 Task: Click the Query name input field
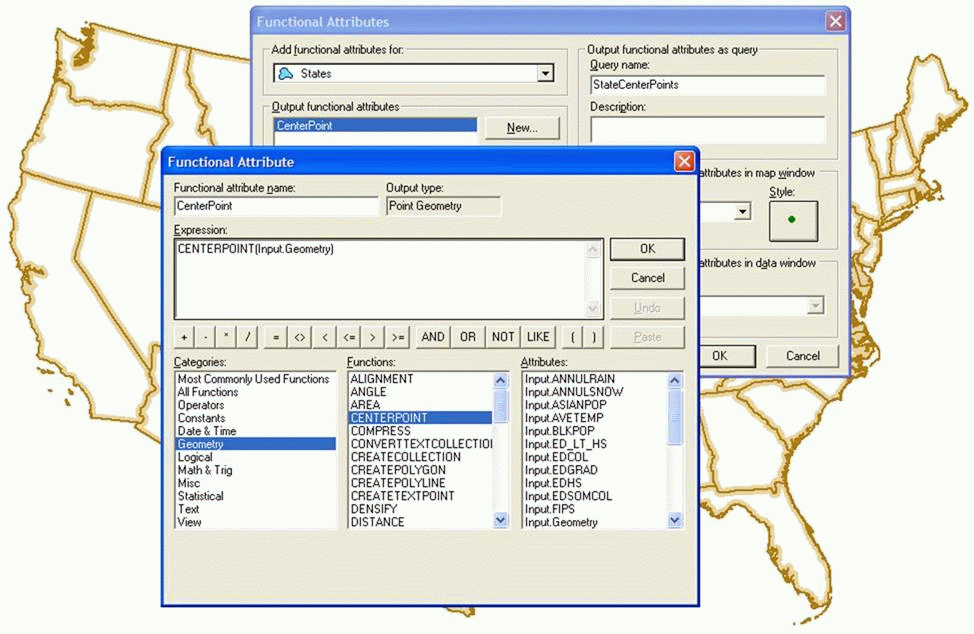click(x=707, y=85)
